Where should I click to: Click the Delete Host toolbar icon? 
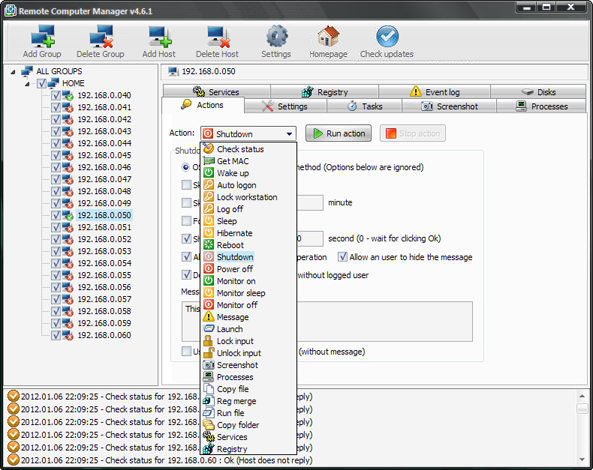(218, 36)
